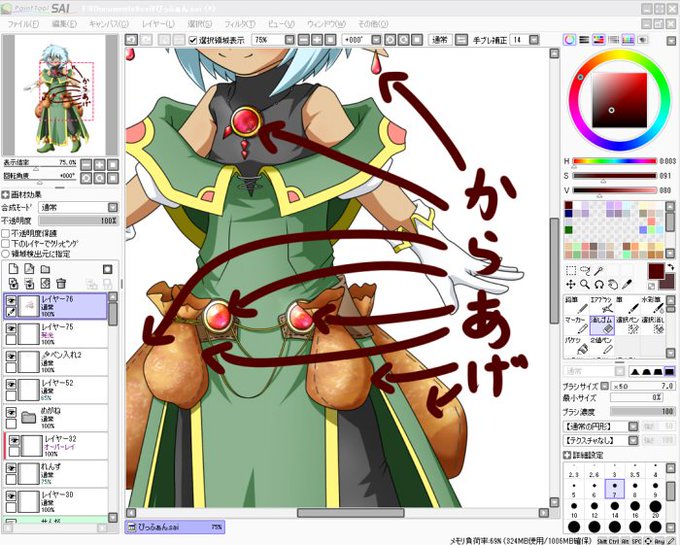Select the Airbrush (エアブラシ) tool
The image size is (680, 545).
(601, 304)
